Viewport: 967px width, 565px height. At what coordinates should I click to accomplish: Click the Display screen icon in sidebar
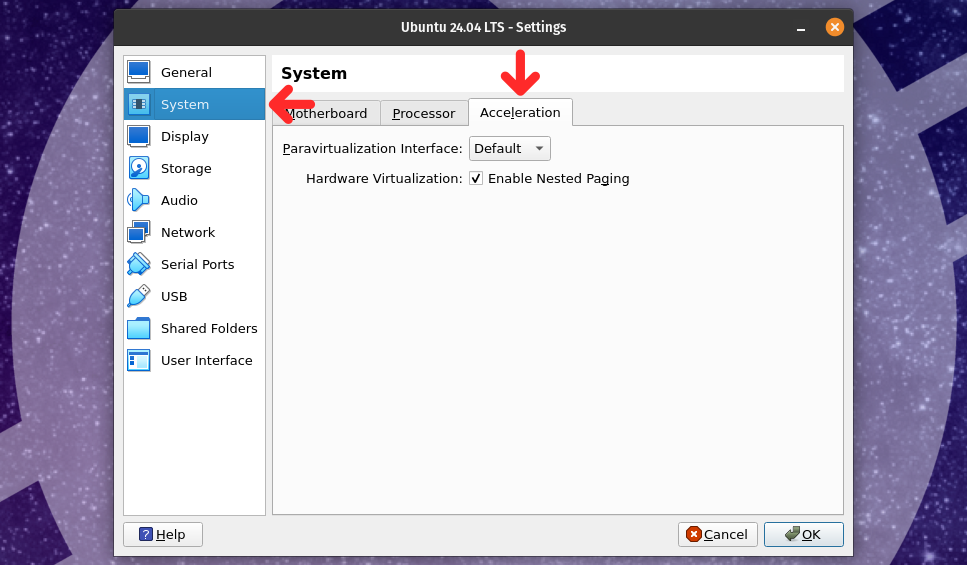point(138,136)
